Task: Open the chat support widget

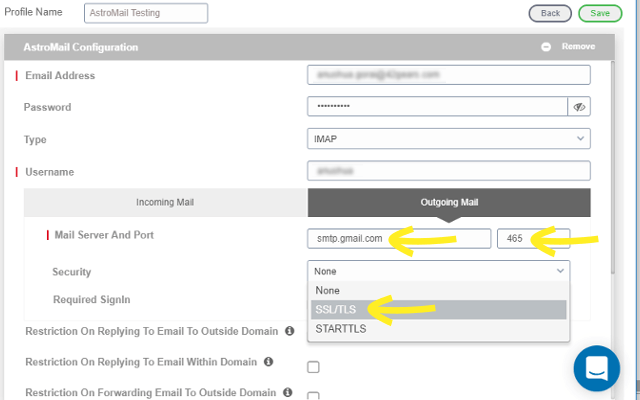Action: coord(597,369)
